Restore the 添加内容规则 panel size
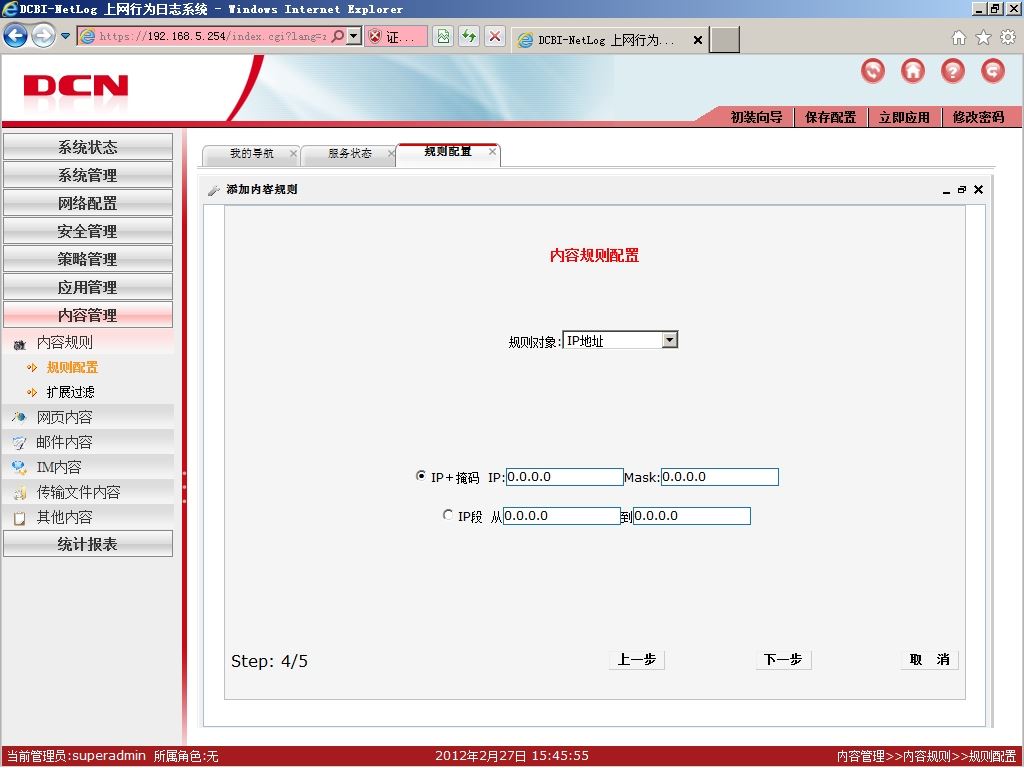Viewport: 1024px width, 768px height. (x=962, y=189)
